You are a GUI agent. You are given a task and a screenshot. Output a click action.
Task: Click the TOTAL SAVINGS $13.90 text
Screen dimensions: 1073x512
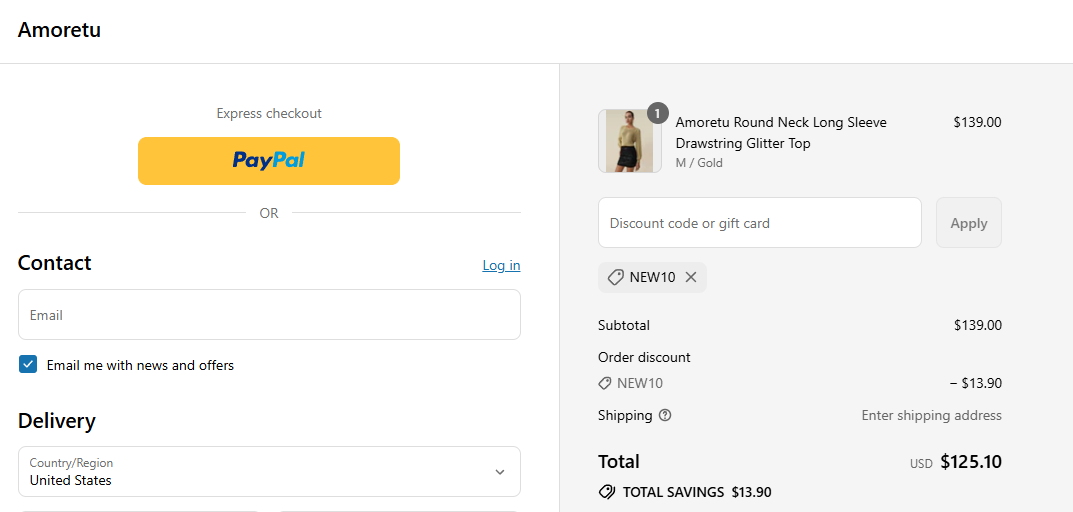coord(697,492)
